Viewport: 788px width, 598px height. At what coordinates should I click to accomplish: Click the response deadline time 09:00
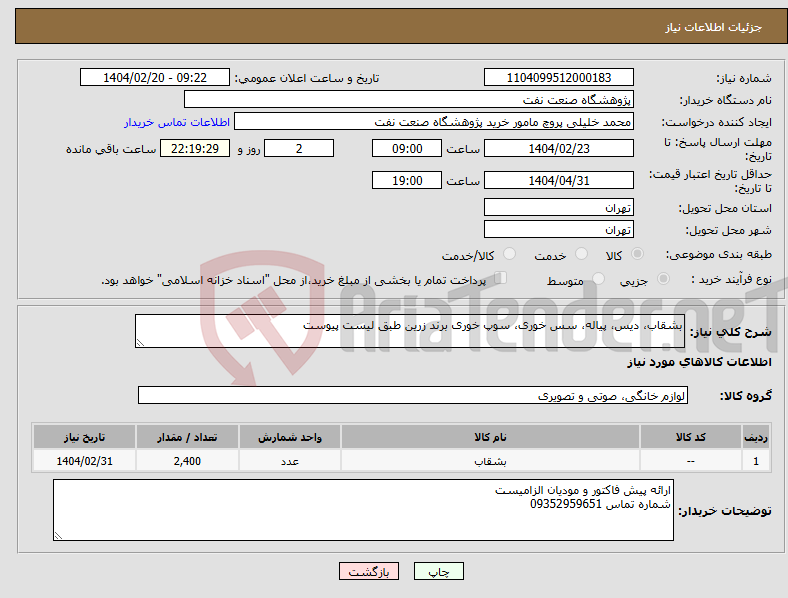pos(407,148)
